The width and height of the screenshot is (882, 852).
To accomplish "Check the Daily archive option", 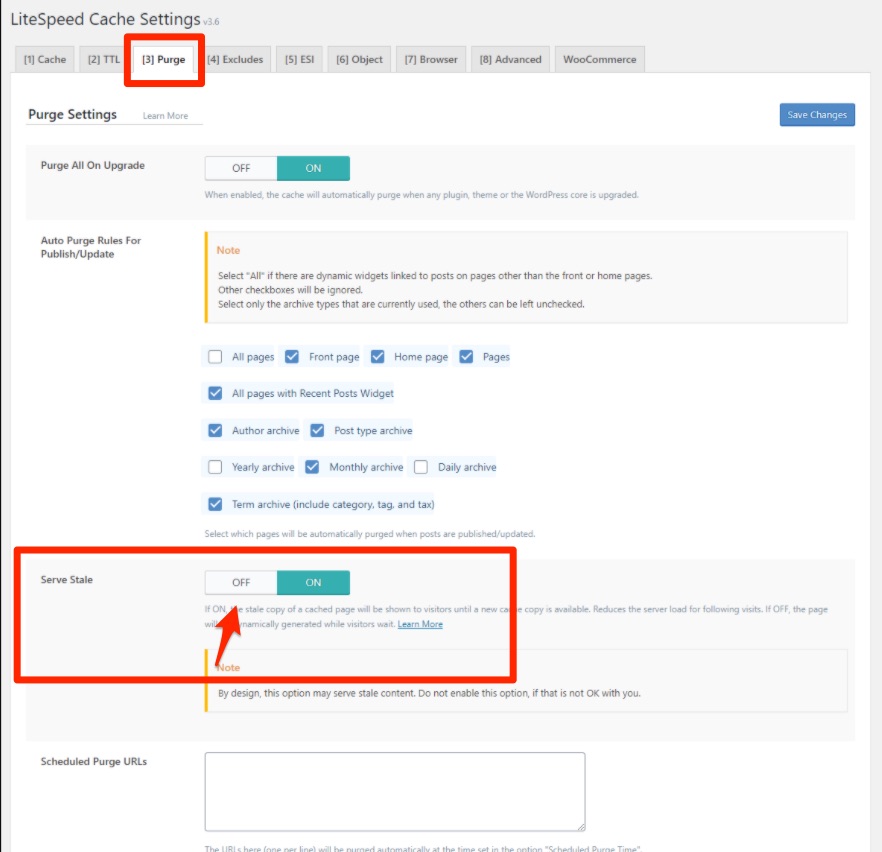I will tap(421, 467).
